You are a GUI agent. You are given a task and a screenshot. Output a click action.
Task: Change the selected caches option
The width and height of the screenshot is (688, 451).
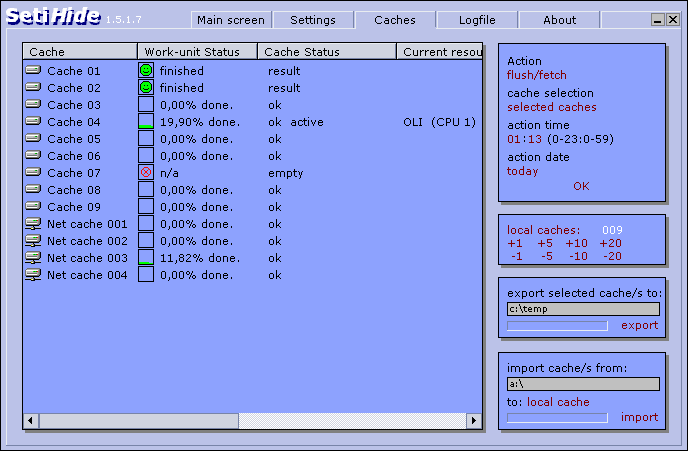(x=552, y=107)
